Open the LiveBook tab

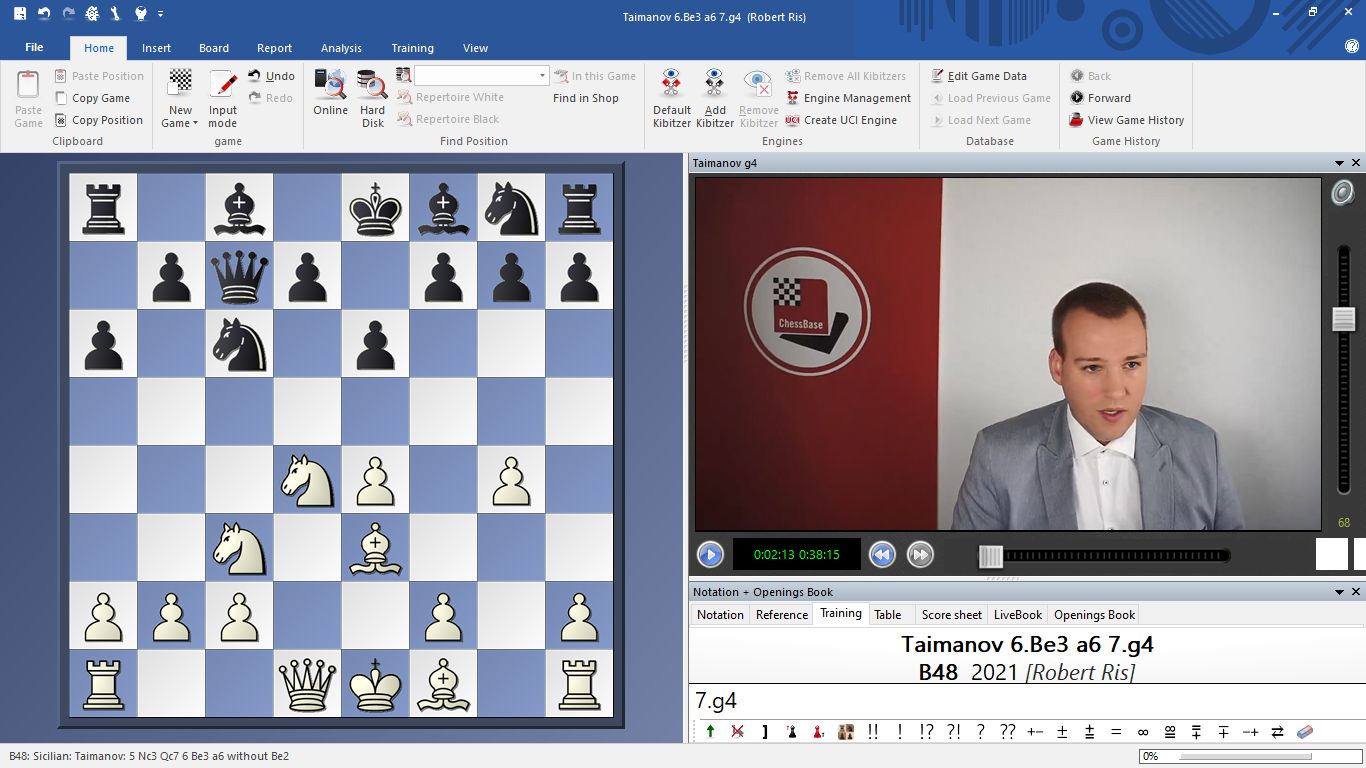[x=1017, y=615]
